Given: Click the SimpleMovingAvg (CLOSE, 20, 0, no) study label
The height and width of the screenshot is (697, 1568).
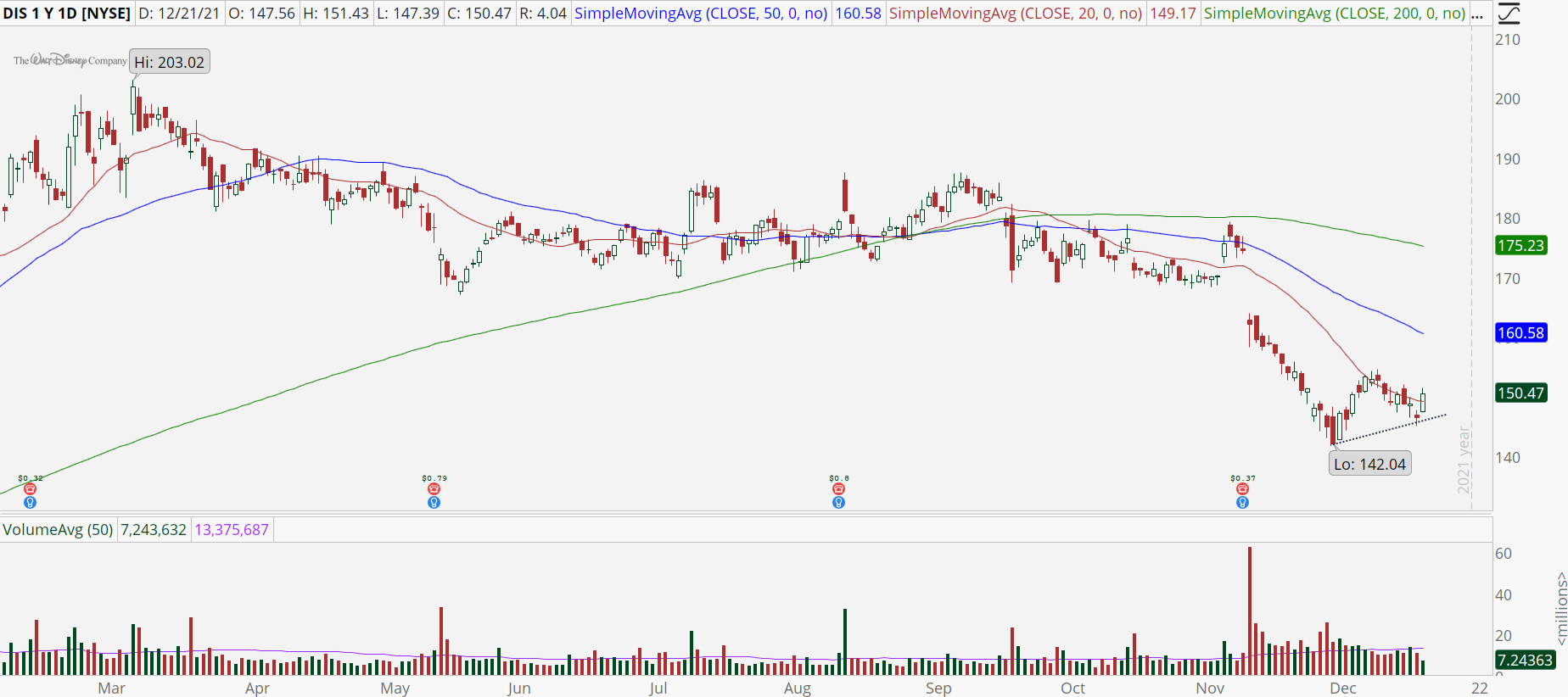Looking at the screenshot, I should [x=1016, y=14].
